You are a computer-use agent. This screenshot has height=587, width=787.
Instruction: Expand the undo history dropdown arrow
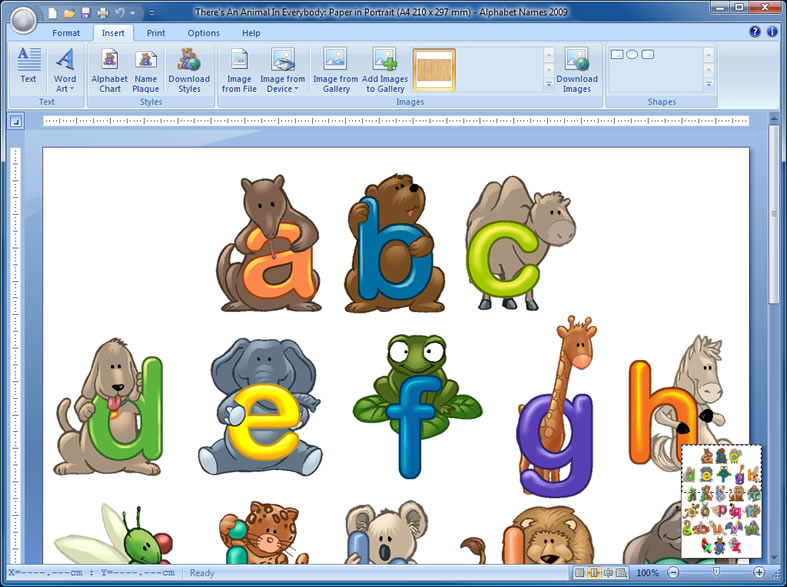[133, 13]
